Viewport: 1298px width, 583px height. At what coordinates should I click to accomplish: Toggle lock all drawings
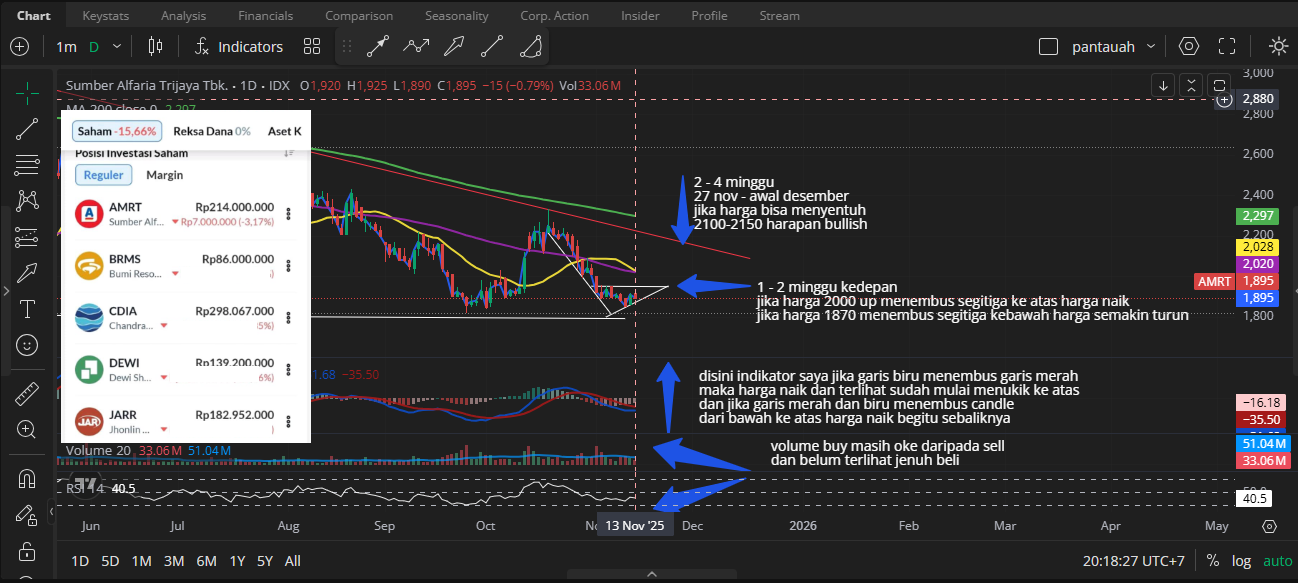click(x=27, y=550)
